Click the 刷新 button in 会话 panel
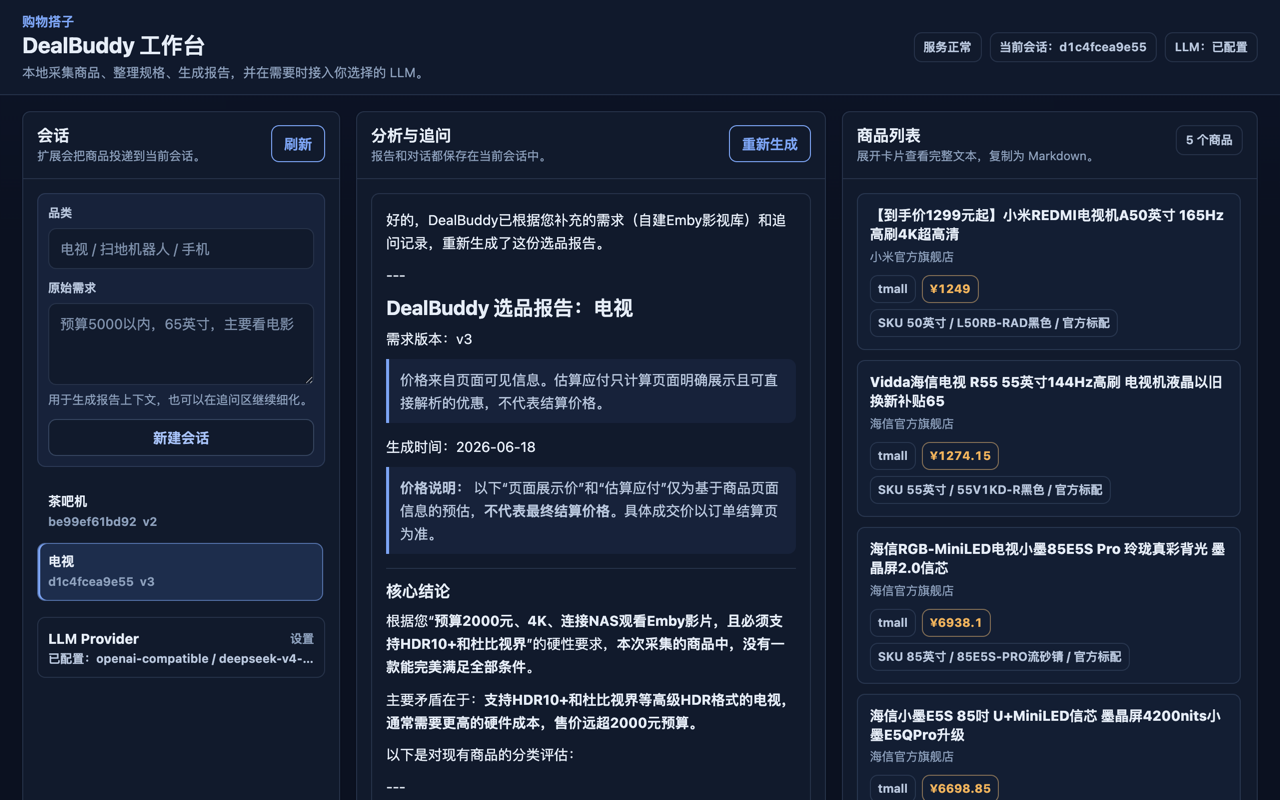Viewport: 1280px width, 800px height. [x=298, y=144]
